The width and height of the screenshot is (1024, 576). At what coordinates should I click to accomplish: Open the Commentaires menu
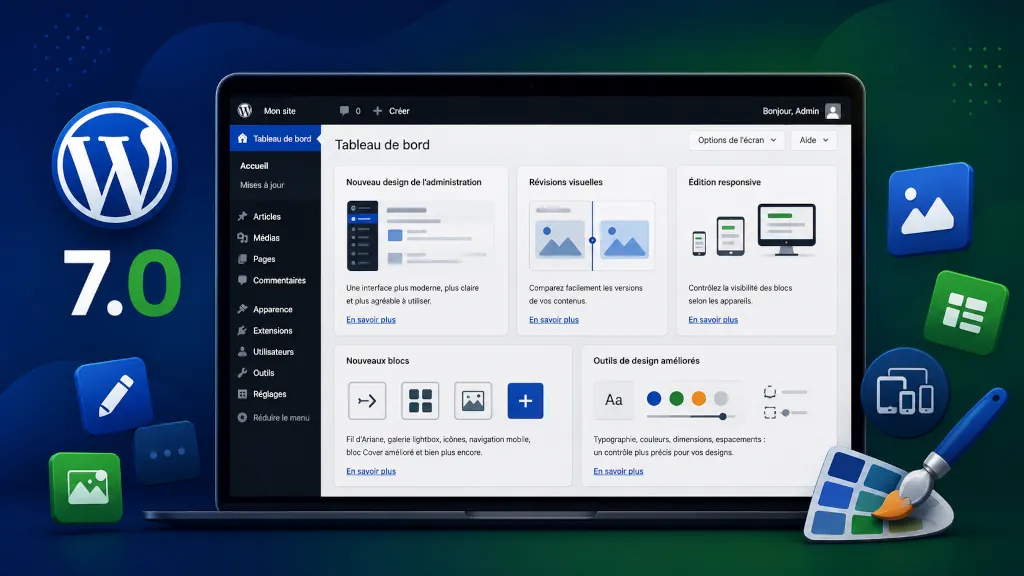(280, 280)
